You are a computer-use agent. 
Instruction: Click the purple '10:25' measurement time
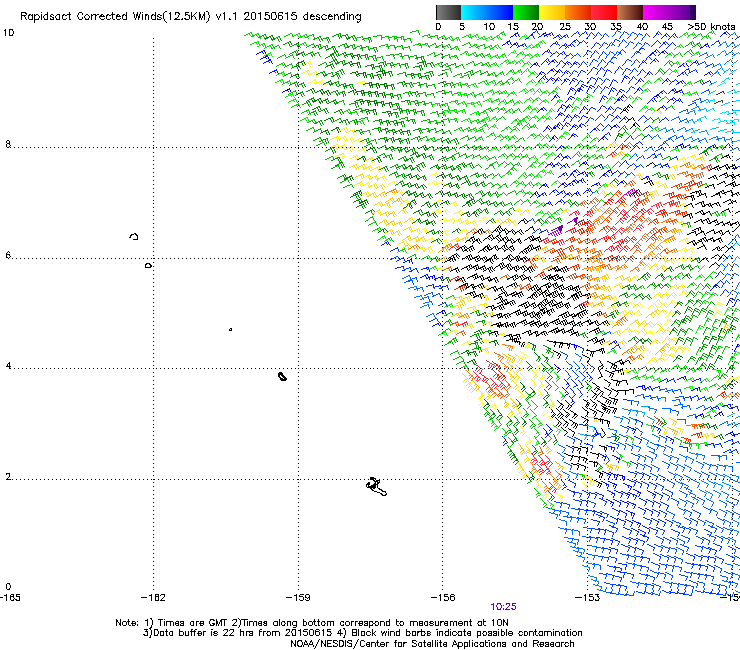click(x=504, y=607)
